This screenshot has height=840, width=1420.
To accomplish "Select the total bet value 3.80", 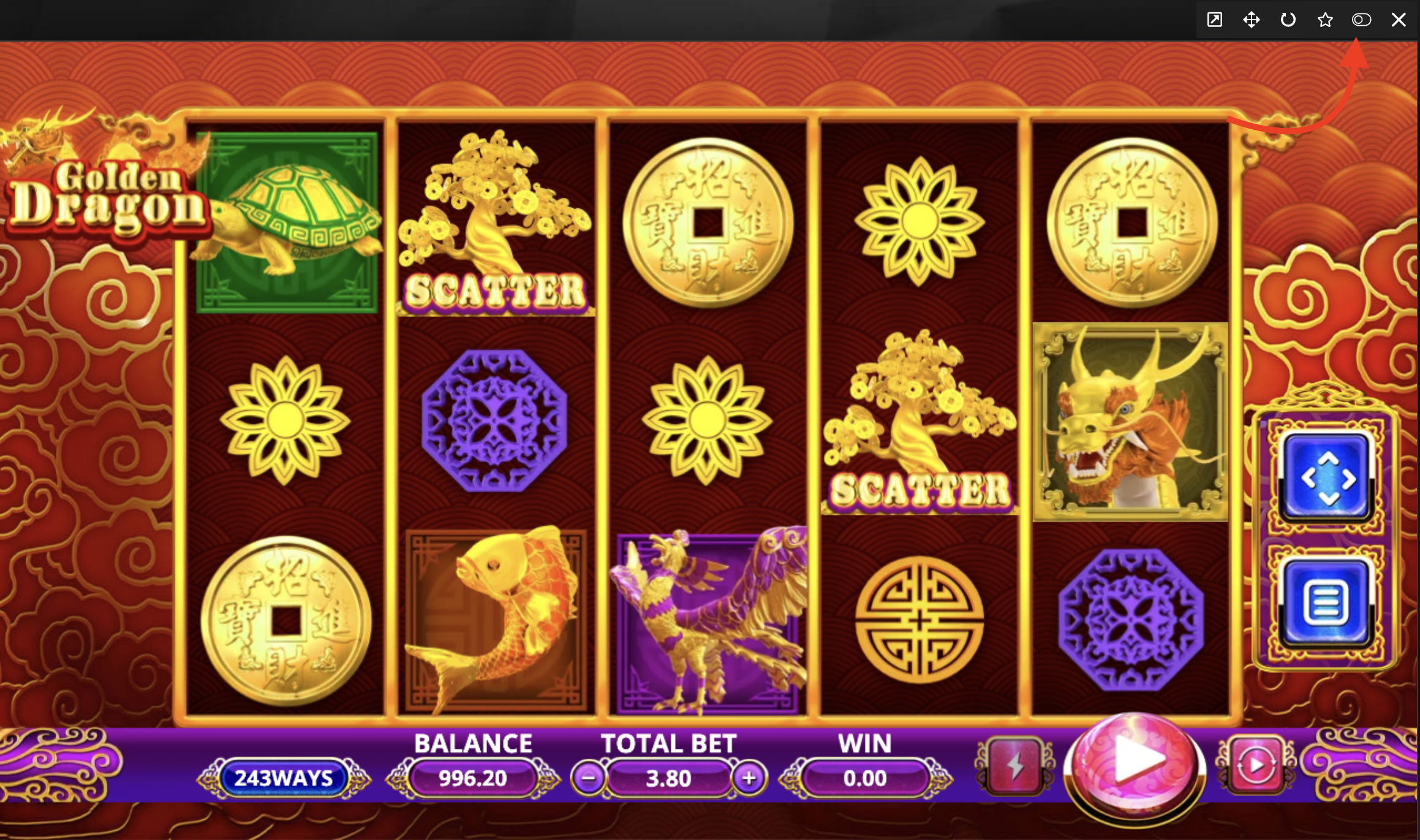I will (668, 779).
